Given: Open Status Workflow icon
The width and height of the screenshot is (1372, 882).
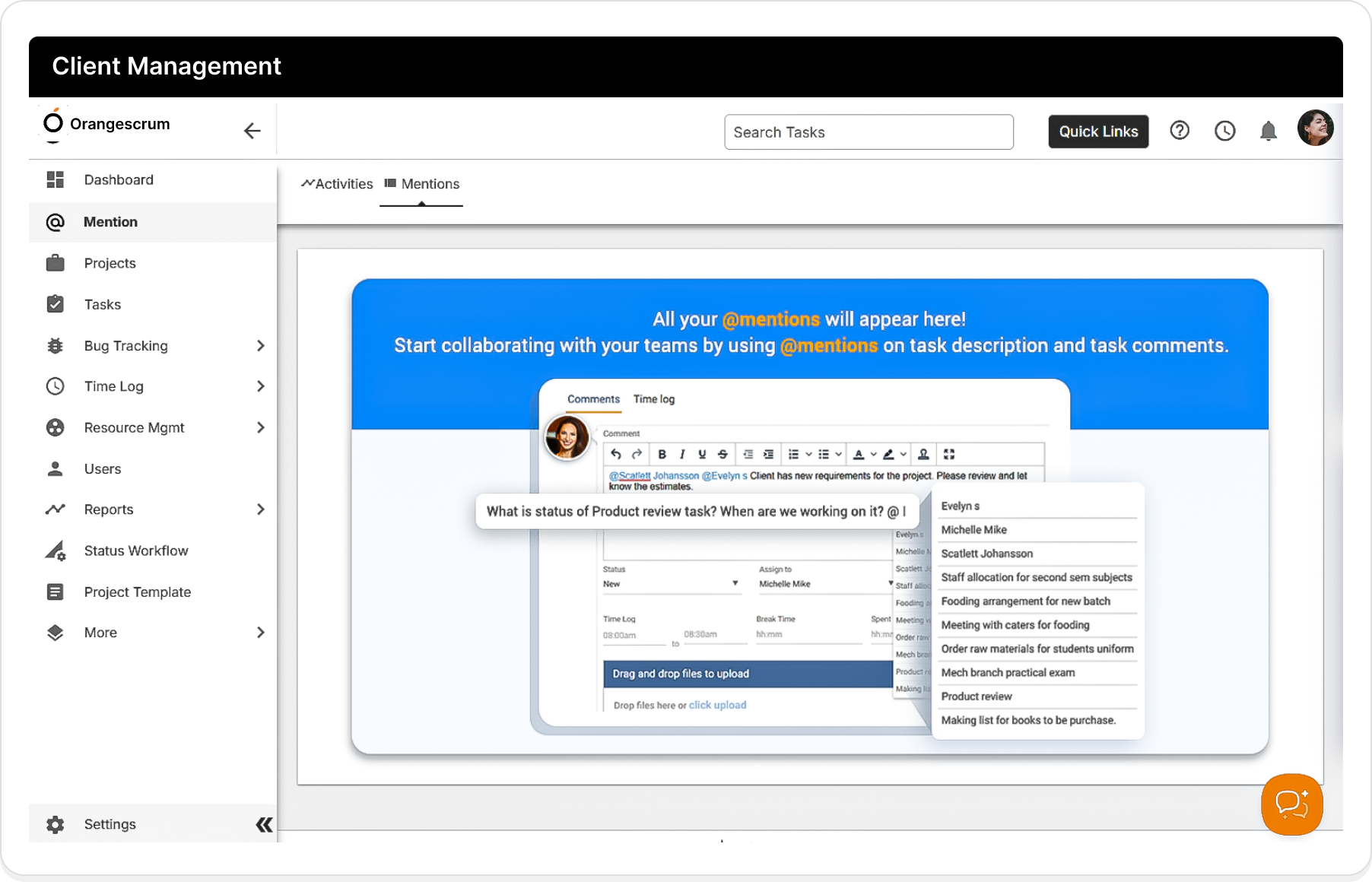Looking at the screenshot, I should tap(55, 550).
